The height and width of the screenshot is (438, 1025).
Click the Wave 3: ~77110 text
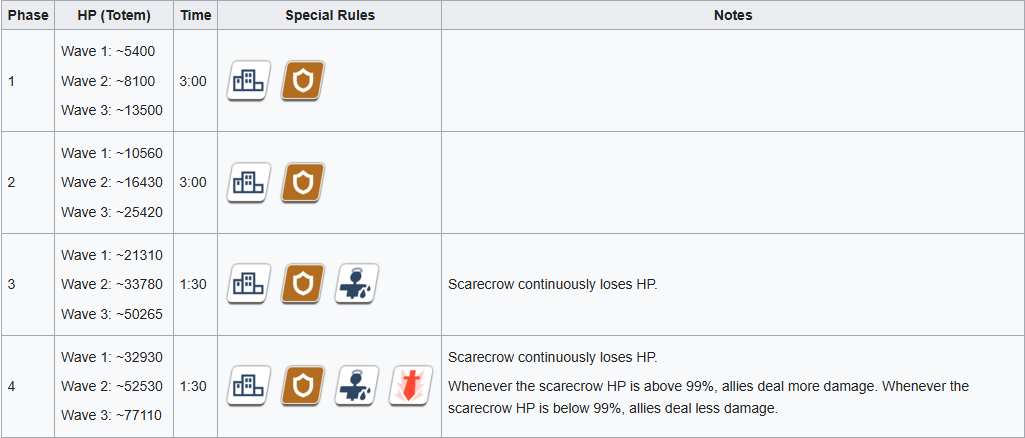click(112, 415)
